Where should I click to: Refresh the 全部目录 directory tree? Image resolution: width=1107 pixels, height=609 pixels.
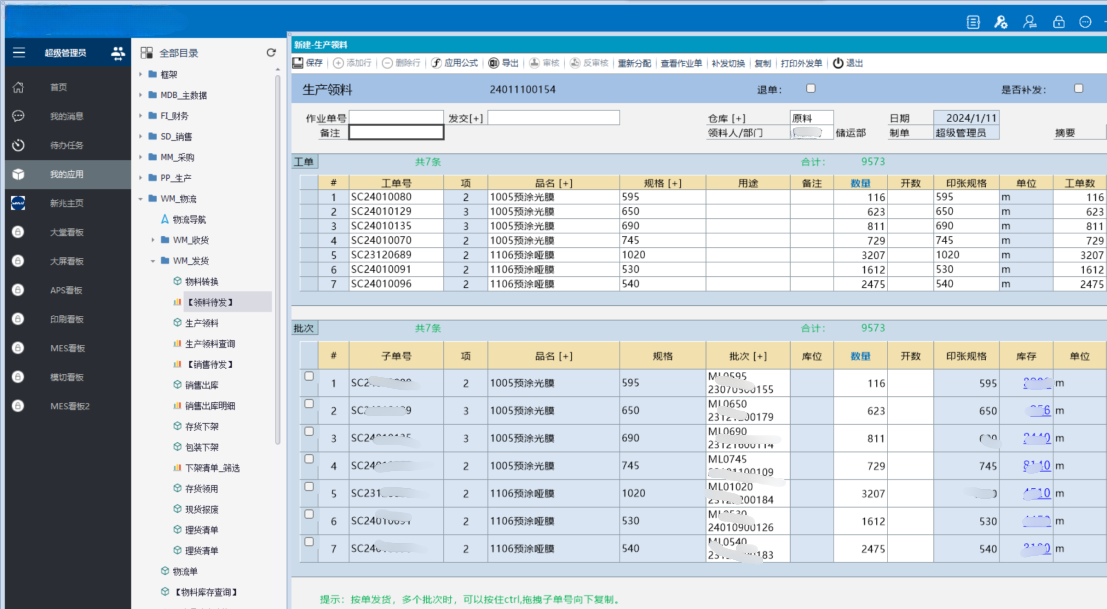[270, 53]
